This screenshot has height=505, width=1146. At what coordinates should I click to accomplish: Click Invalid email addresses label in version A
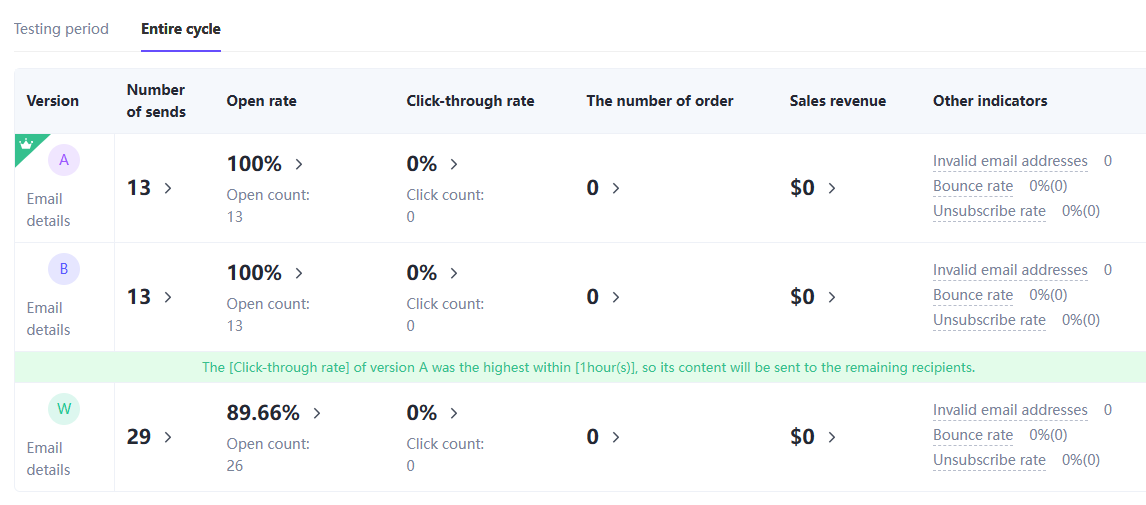point(1010,161)
